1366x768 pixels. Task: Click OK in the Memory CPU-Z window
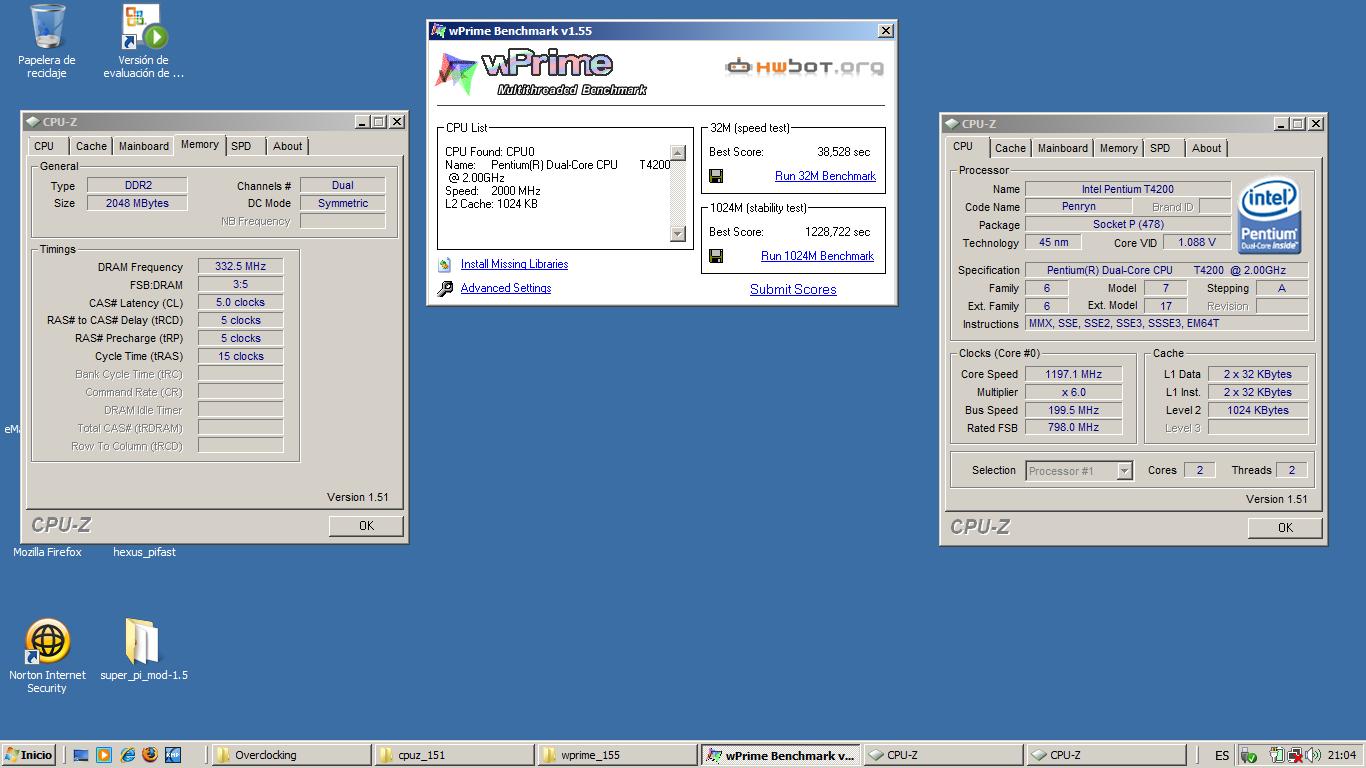tap(366, 526)
